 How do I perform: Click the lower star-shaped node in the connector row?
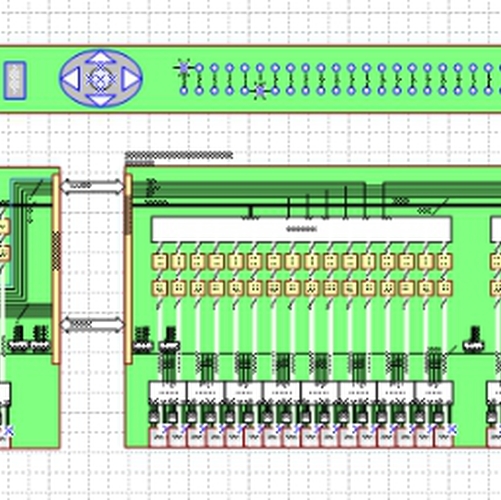tap(260, 91)
